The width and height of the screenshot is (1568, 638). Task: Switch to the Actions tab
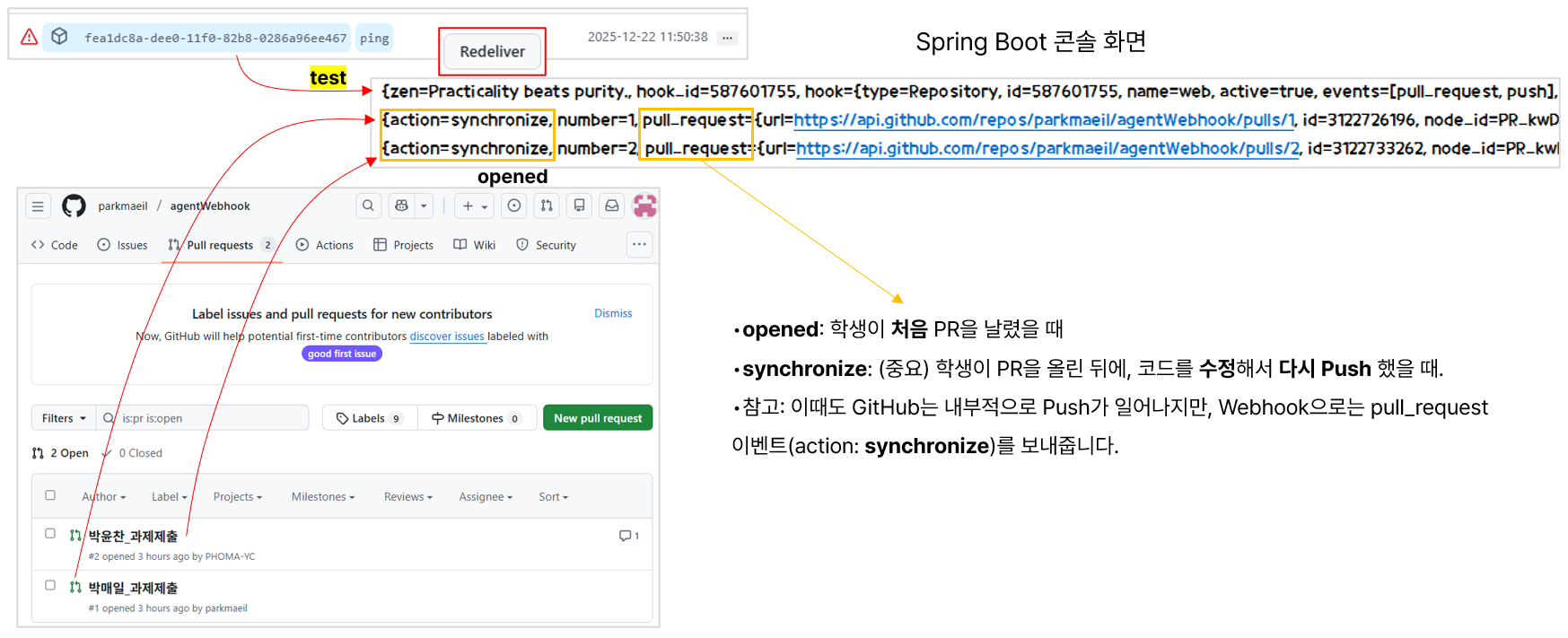coord(325,245)
